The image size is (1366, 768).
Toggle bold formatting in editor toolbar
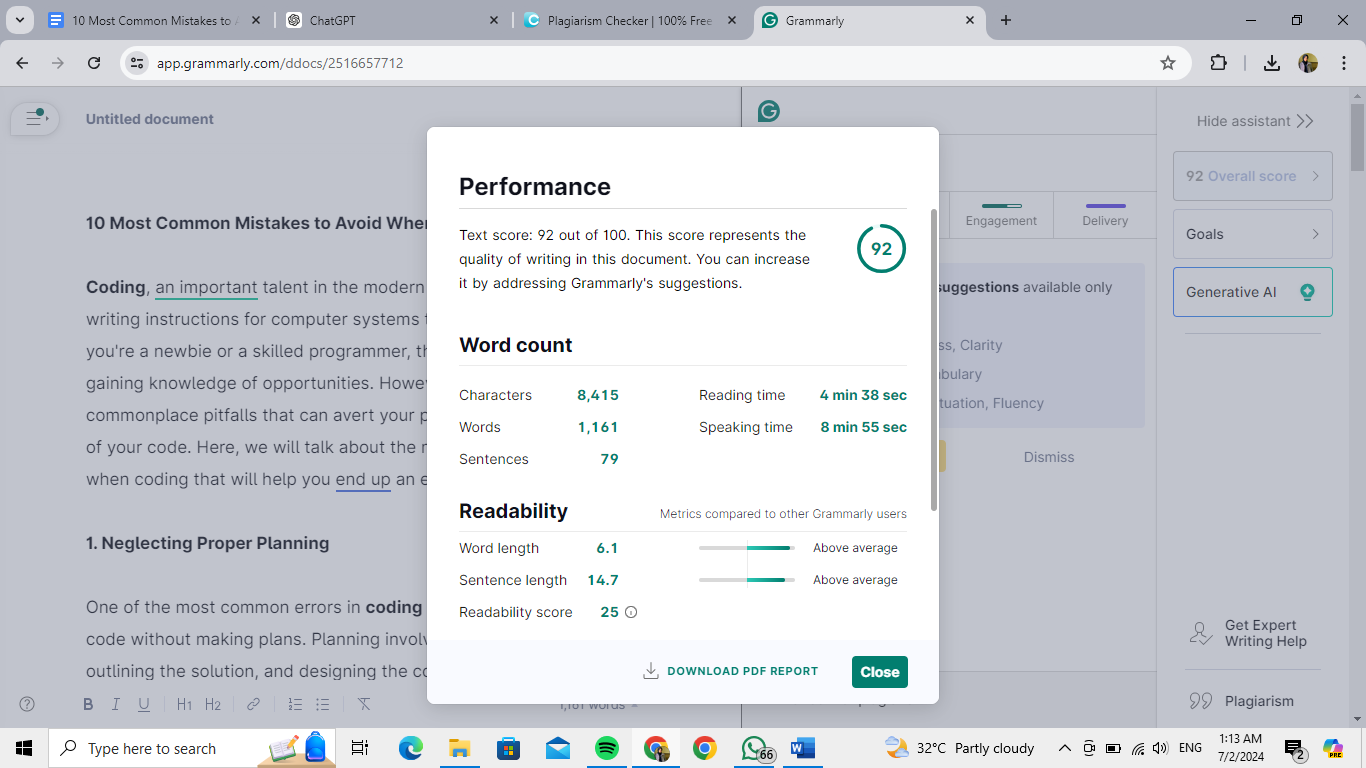pyautogui.click(x=88, y=704)
